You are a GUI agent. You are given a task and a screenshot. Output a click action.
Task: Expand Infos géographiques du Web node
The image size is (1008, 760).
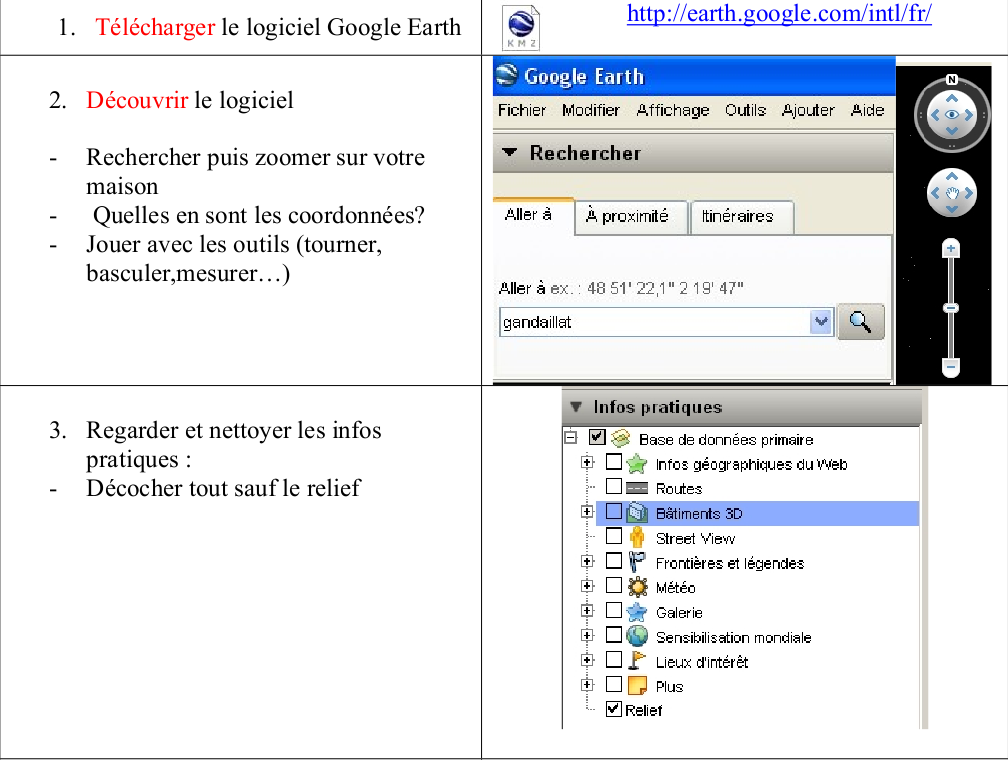587,462
